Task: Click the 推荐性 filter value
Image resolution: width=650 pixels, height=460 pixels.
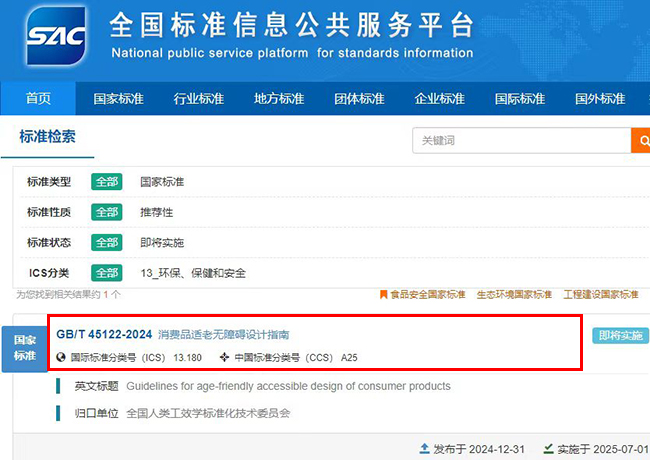Action: coord(157,212)
